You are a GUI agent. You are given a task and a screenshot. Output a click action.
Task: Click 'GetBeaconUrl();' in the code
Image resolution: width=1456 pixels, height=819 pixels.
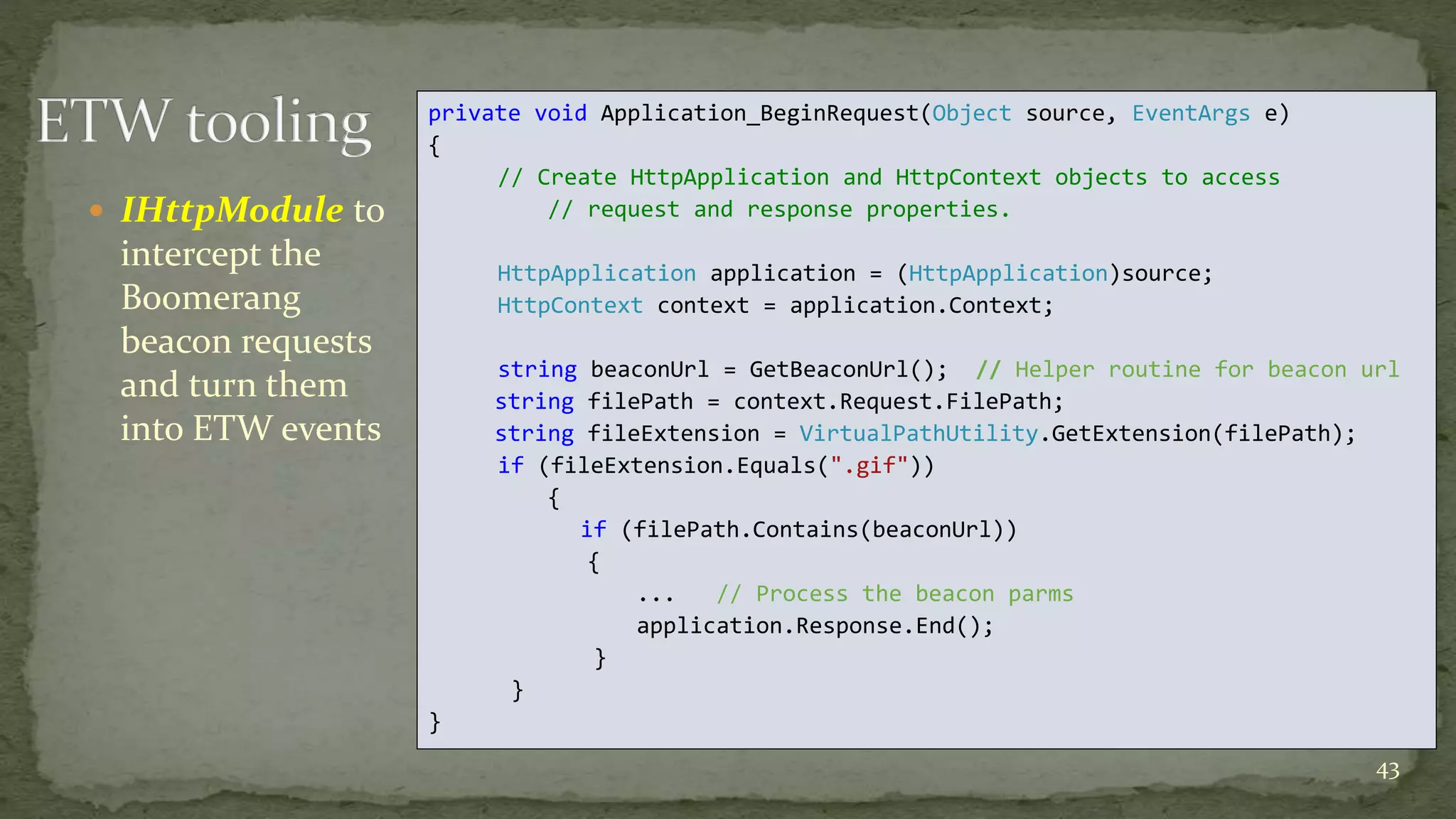click(x=848, y=370)
